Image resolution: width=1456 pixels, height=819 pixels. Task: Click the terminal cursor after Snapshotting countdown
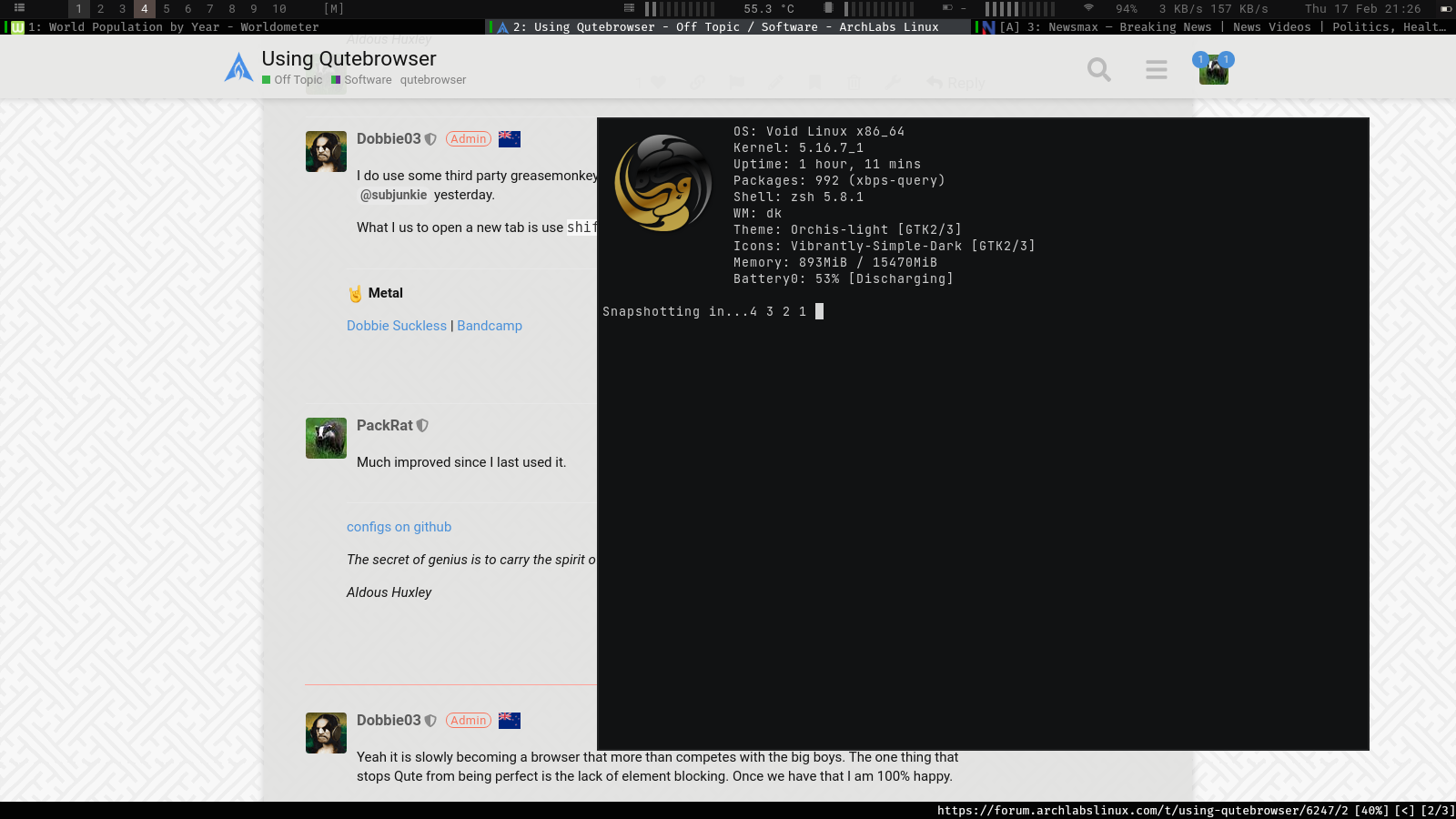pyautogui.click(x=819, y=311)
